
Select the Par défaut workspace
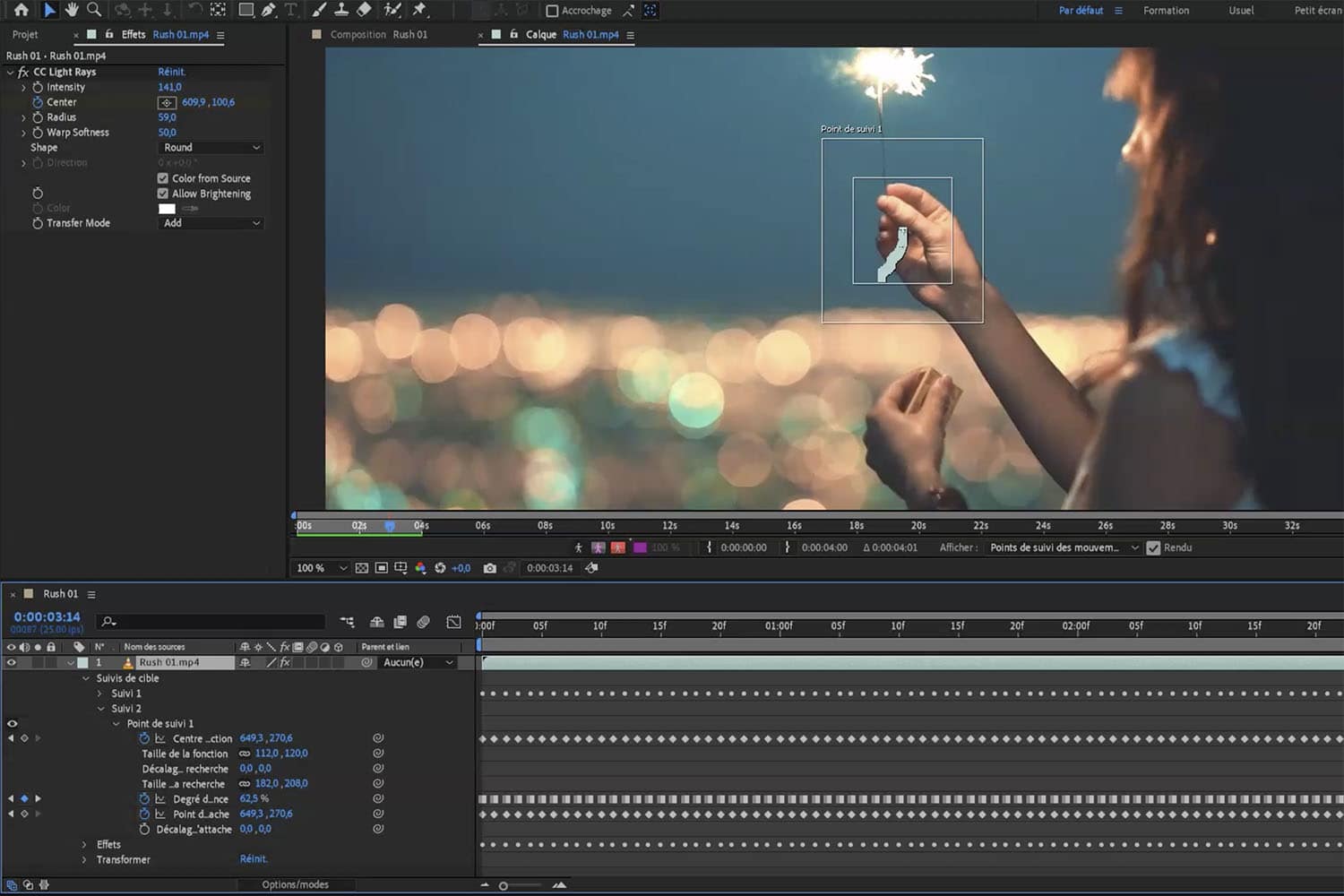coord(1081,11)
